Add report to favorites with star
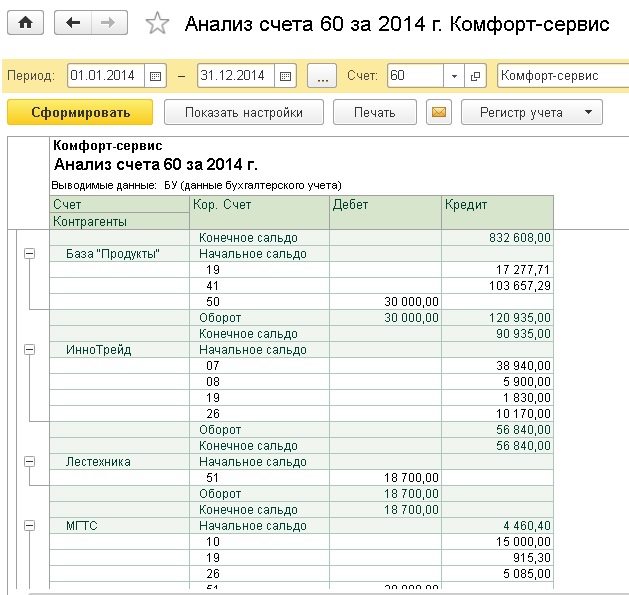Viewport: 629px width, 595px height. pyautogui.click(x=157, y=23)
